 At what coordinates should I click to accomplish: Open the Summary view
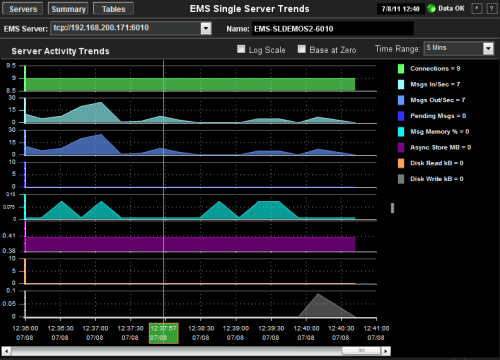click(68, 9)
